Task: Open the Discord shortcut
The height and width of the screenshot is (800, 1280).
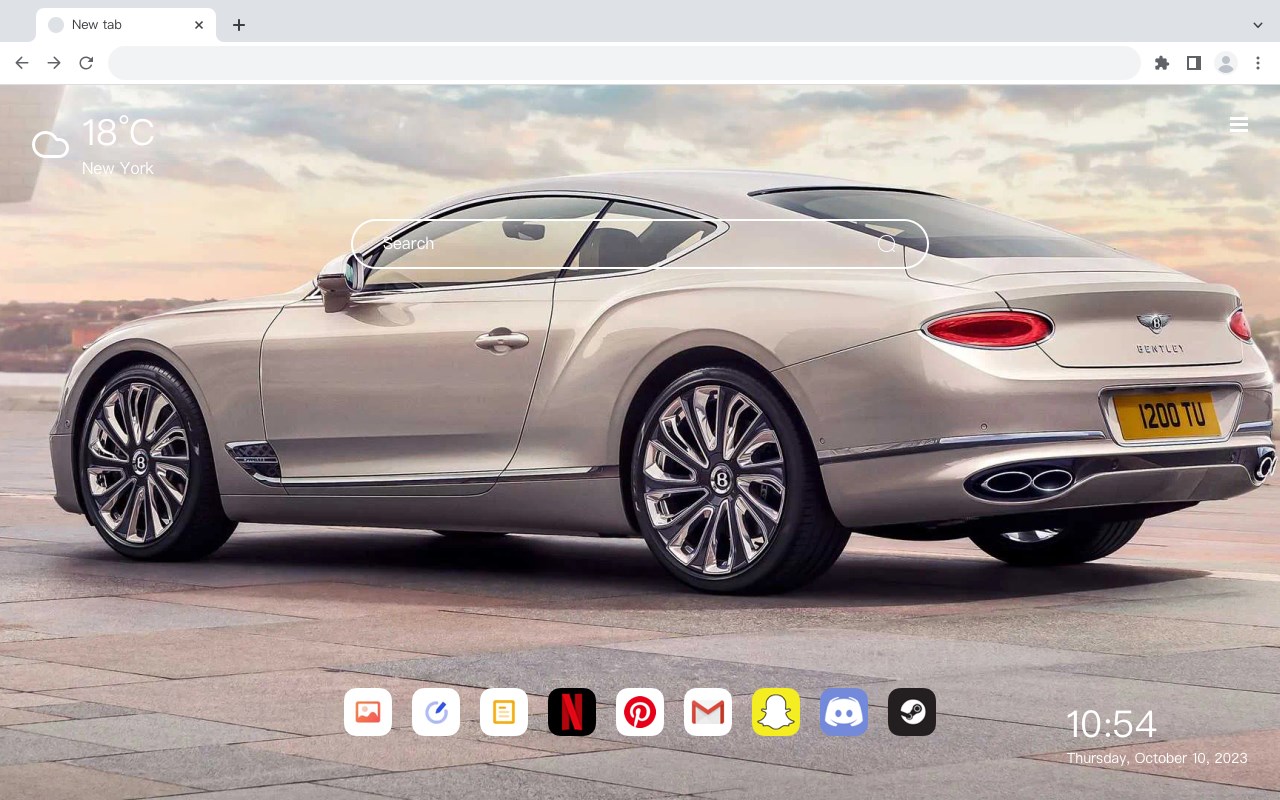Action: pos(844,712)
